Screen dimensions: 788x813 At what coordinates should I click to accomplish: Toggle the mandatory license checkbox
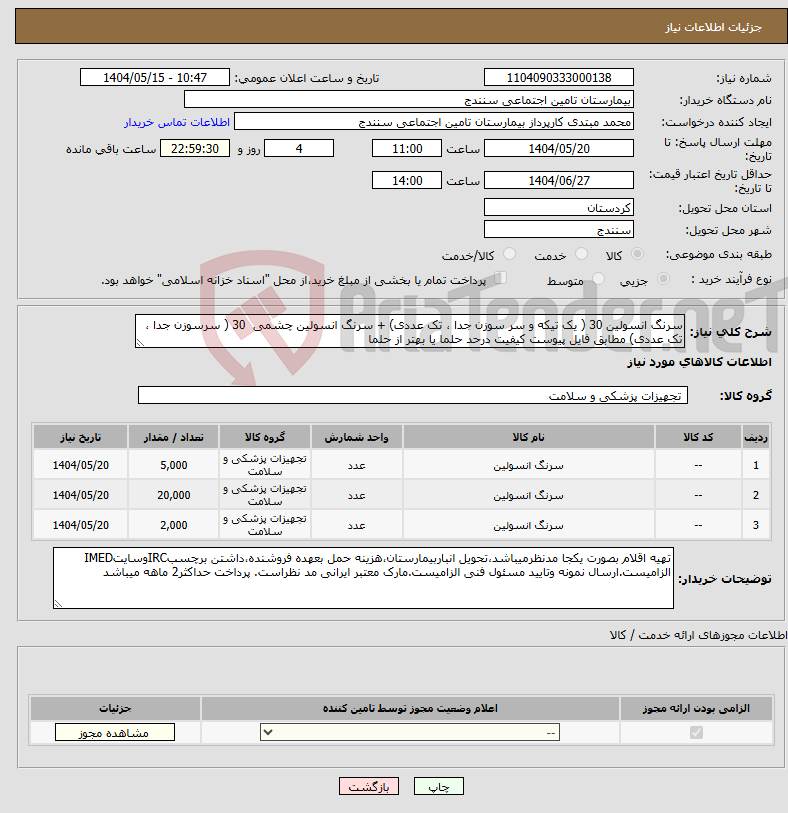click(696, 733)
